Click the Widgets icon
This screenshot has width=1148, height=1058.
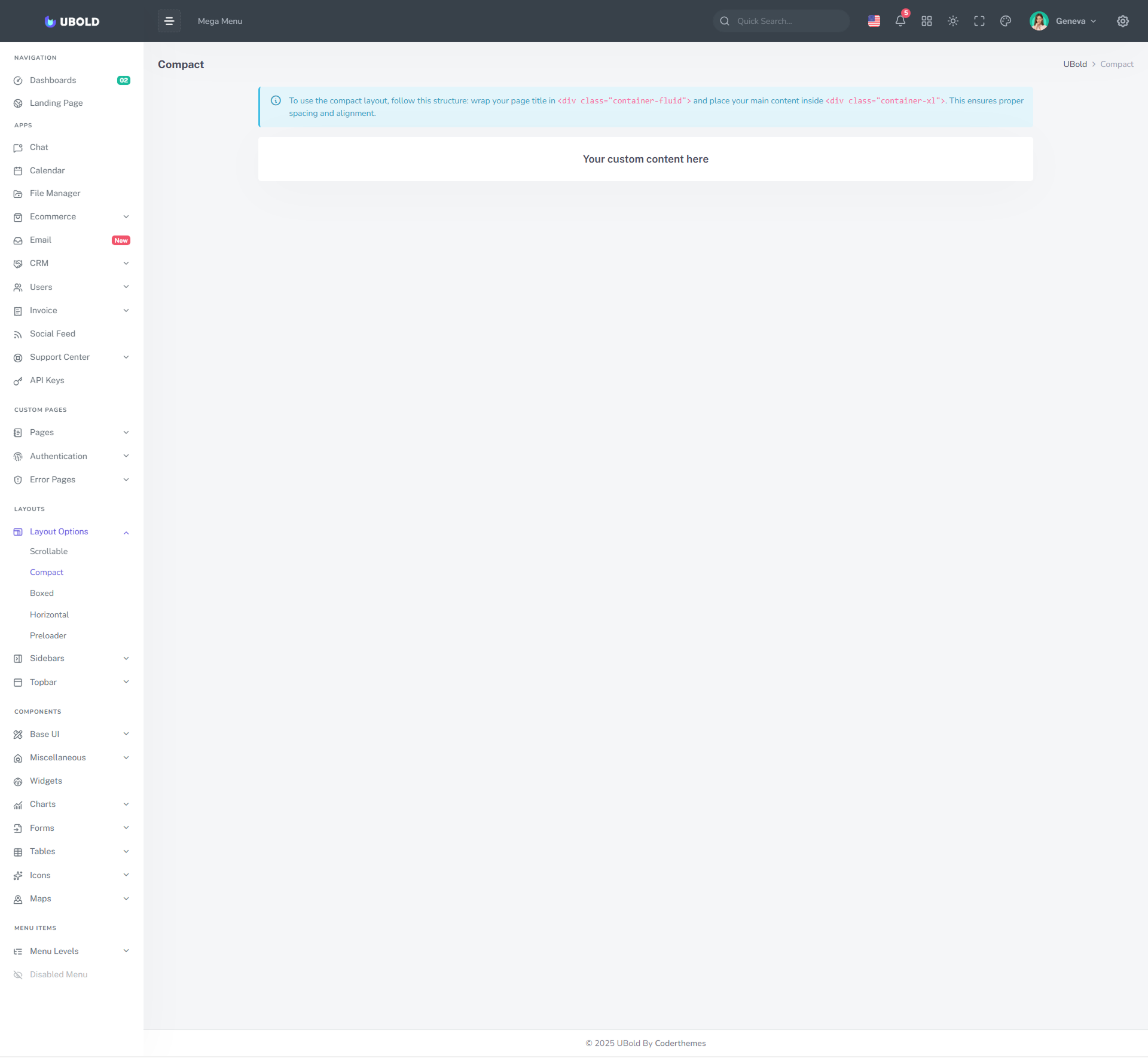(18, 781)
